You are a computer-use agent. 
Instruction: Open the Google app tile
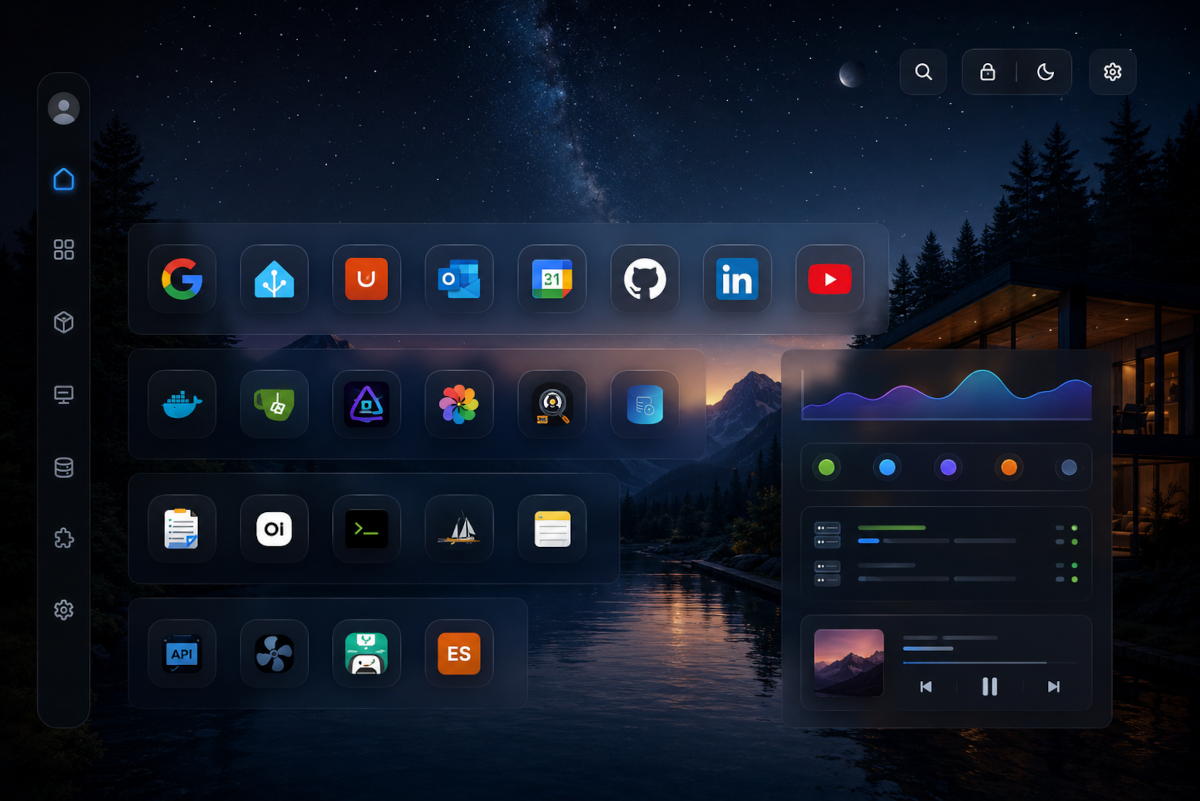tap(182, 279)
